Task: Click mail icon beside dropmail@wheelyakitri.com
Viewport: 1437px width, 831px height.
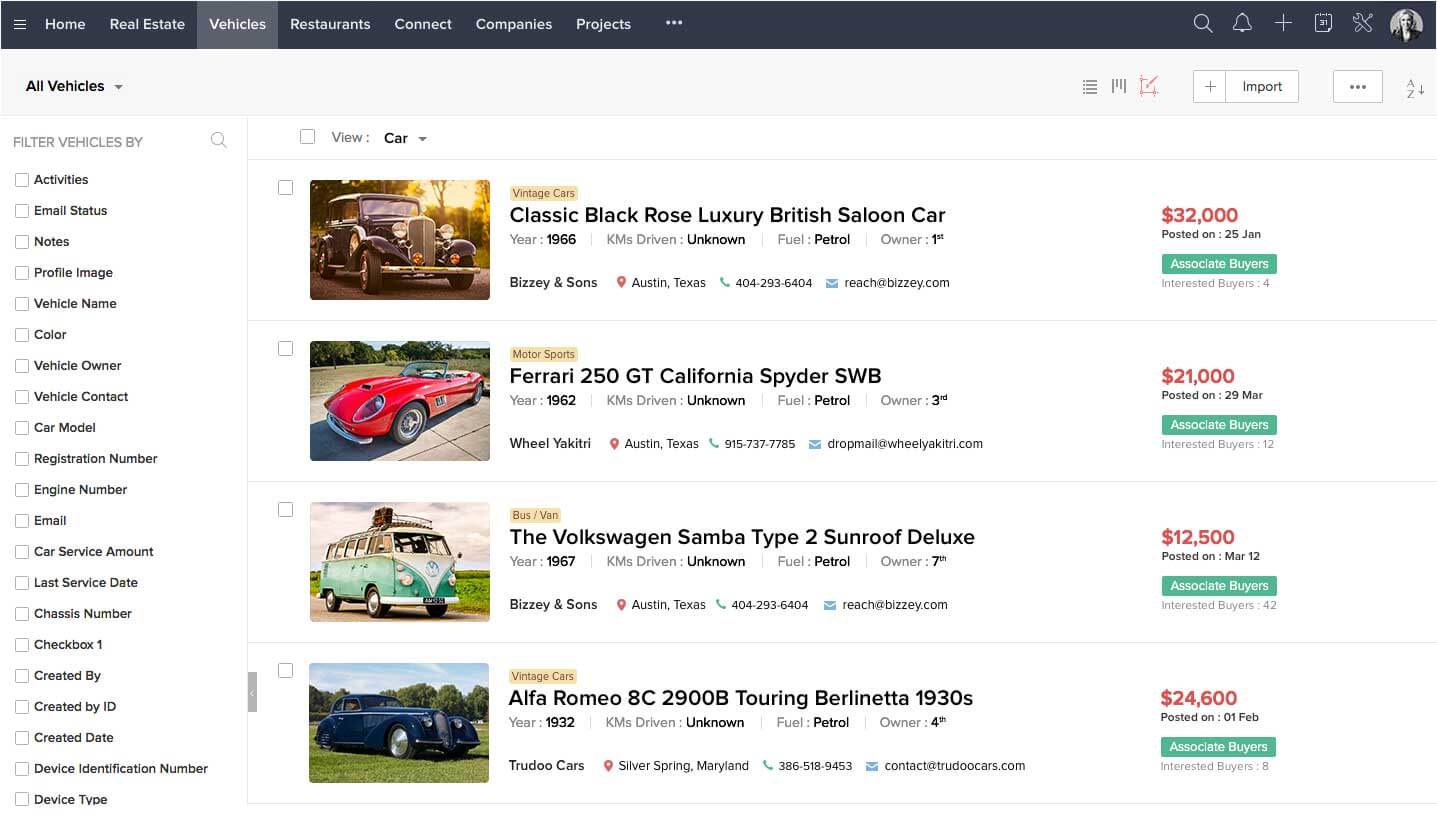Action: (815, 444)
